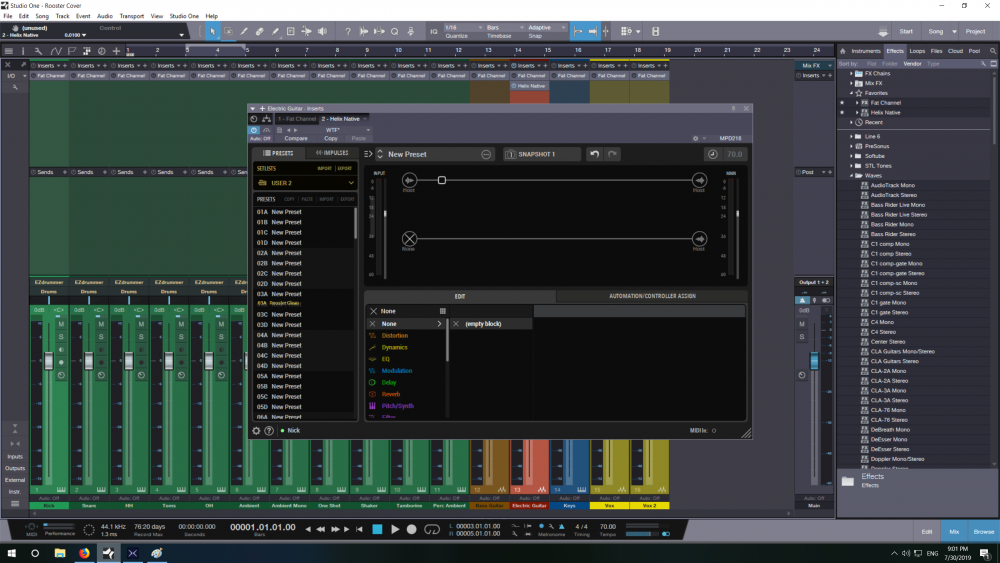This screenshot has height=563, width=1000.
Task: Click the question mark help icon in toolbar
Action: [x=348, y=31]
